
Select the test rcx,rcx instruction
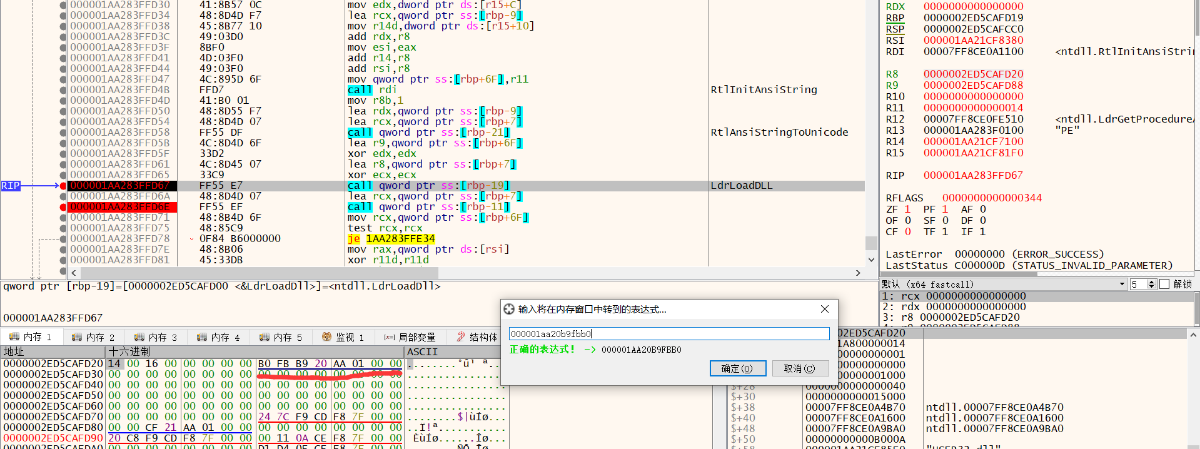tap(383, 229)
